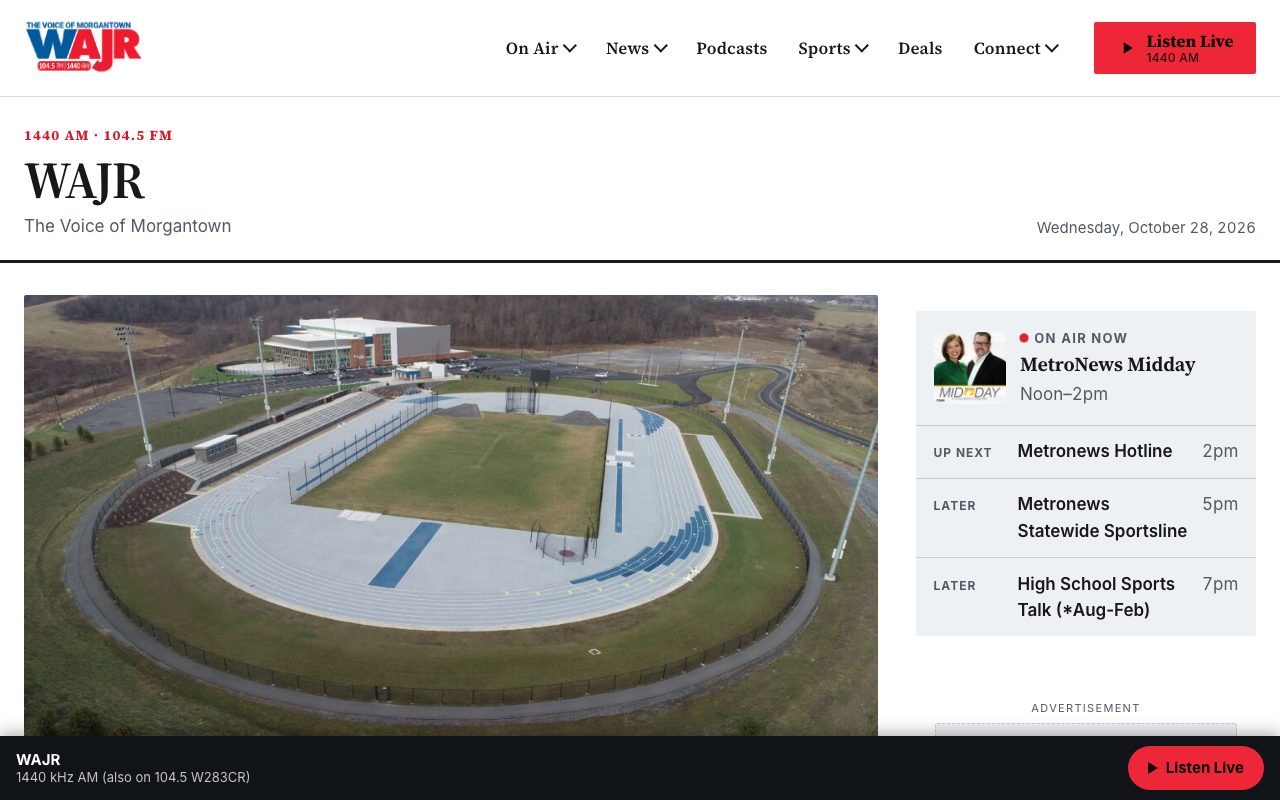Open the High School Sports Talk link
The image size is (1280, 800).
[1096, 597]
